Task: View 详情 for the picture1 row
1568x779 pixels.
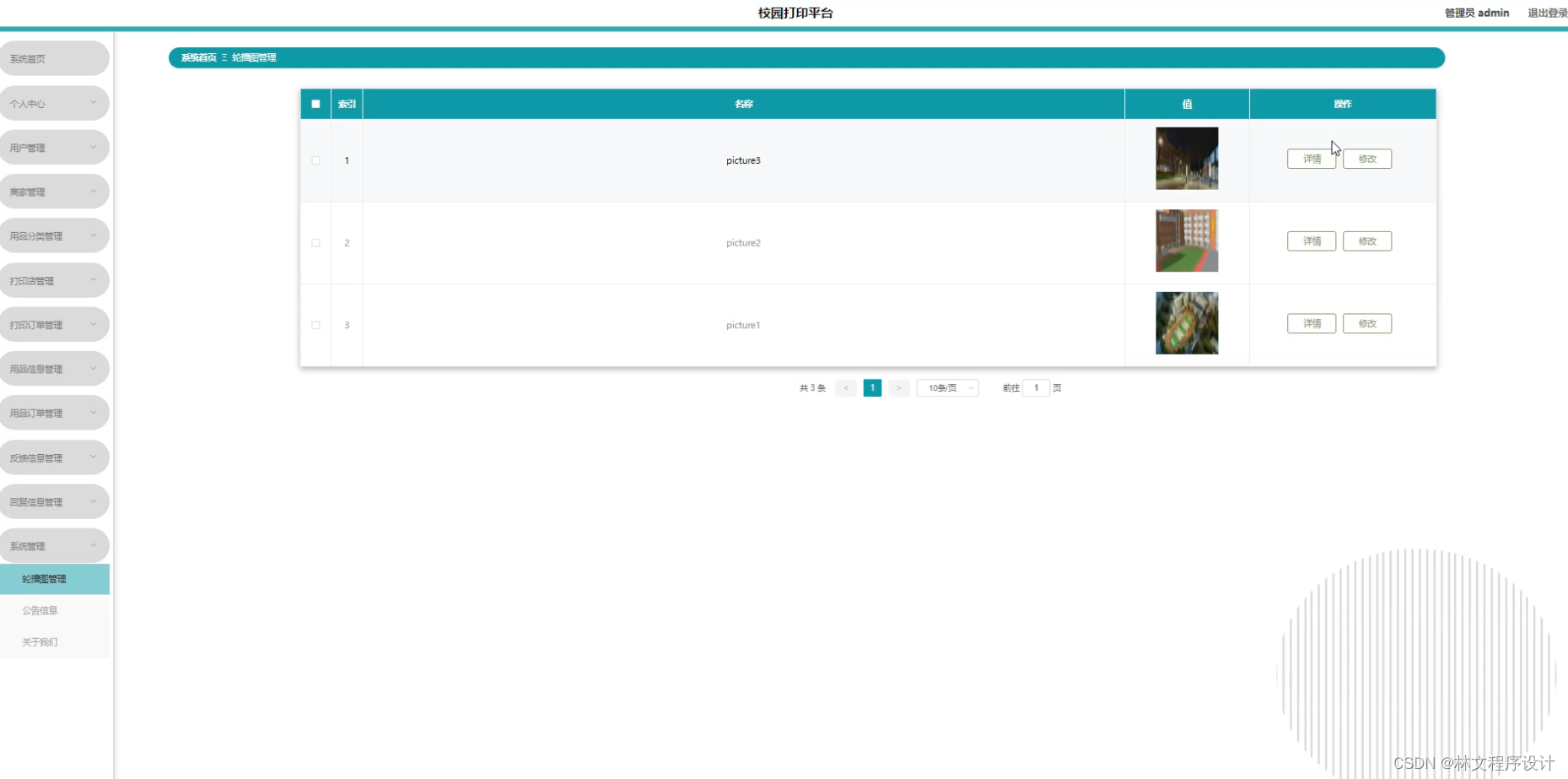Action: [x=1312, y=323]
